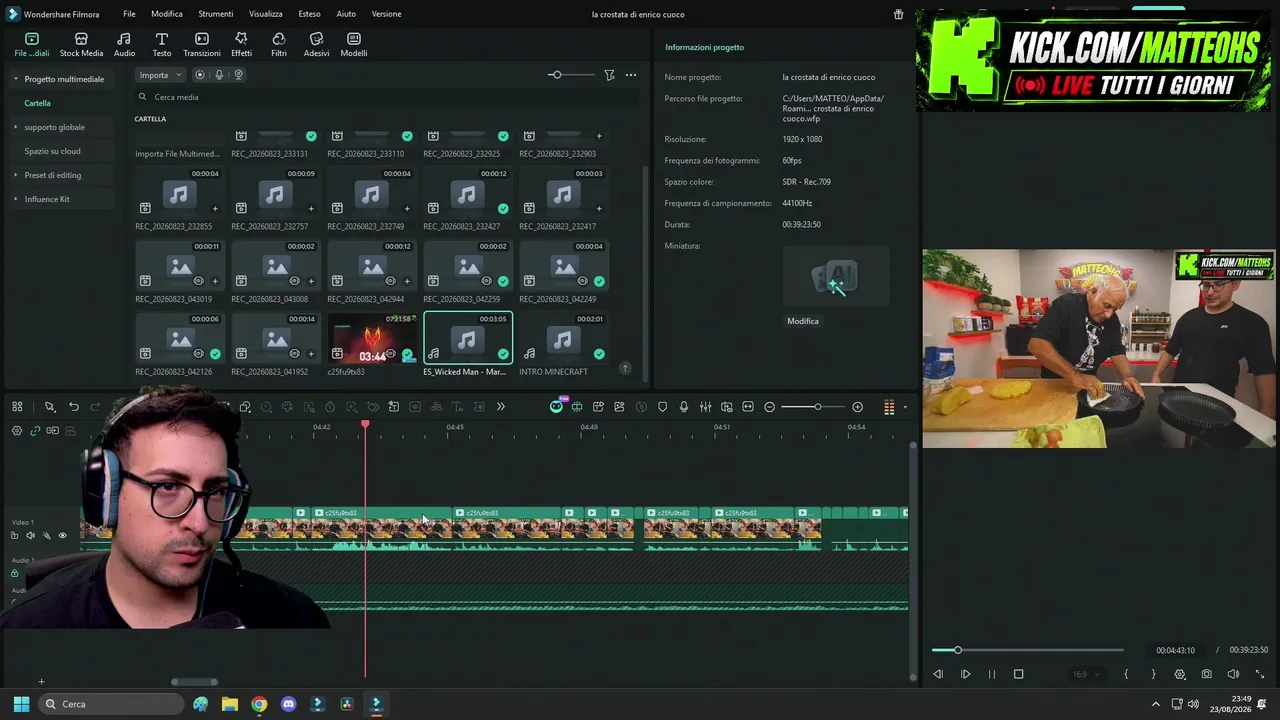Open the Effetti tab
Viewport: 1280px width, 720px height.
[241, 44]
